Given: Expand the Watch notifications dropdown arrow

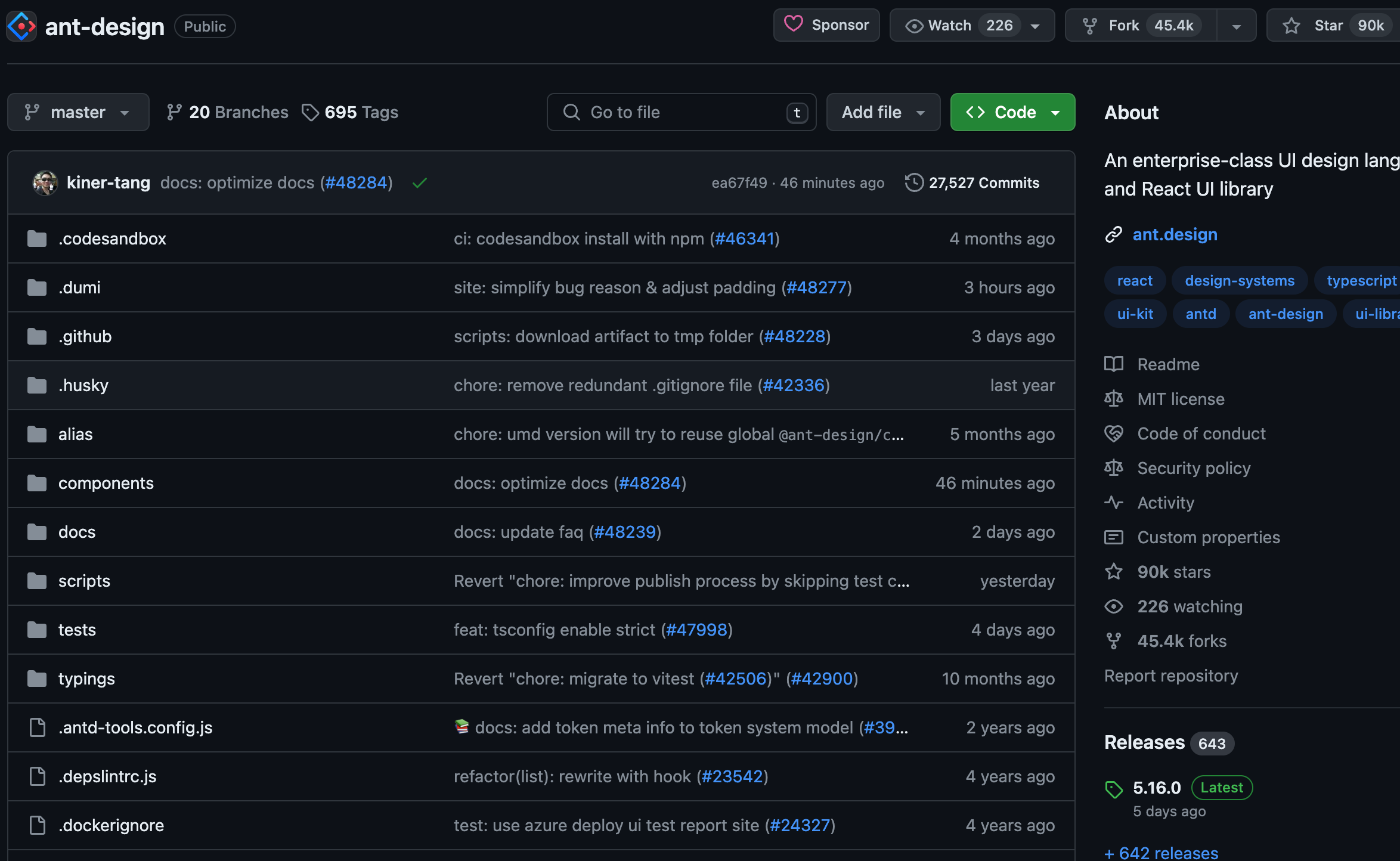Looking at the screenshot, I should tap(1036, 26).
